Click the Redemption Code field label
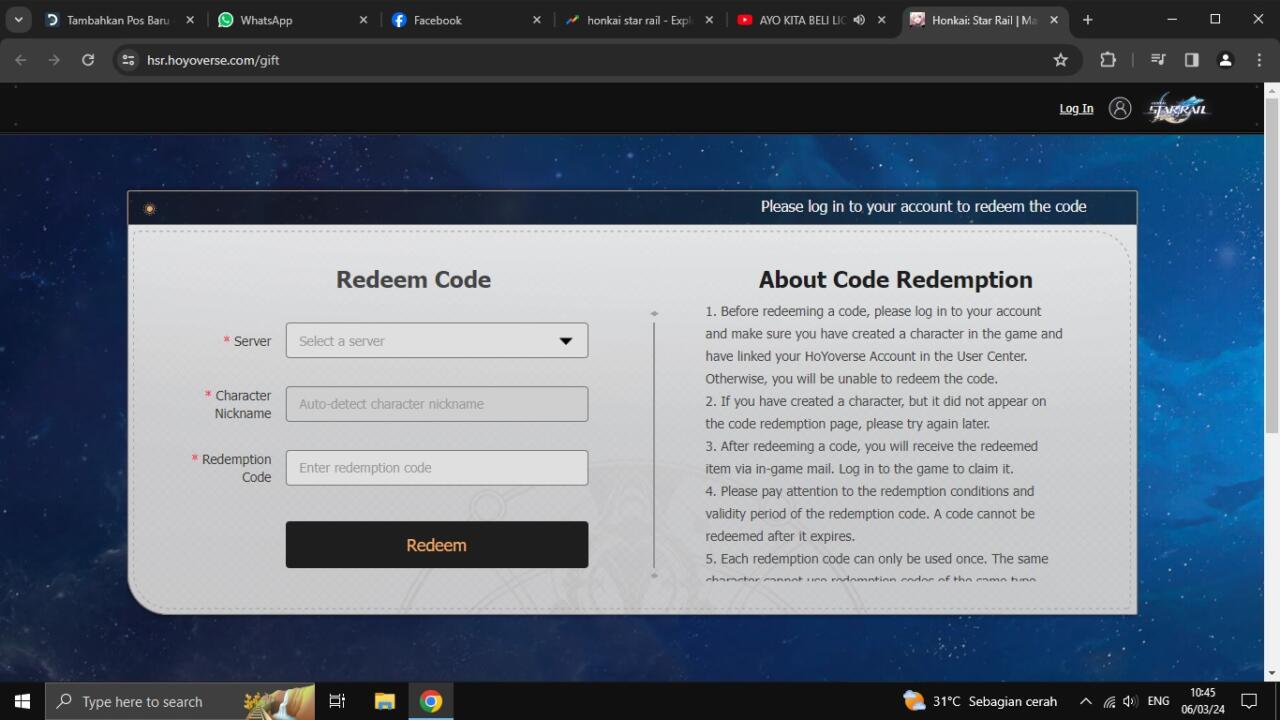Image resolution: width=1280 pixels, height=720 pixels. (236, 468)
